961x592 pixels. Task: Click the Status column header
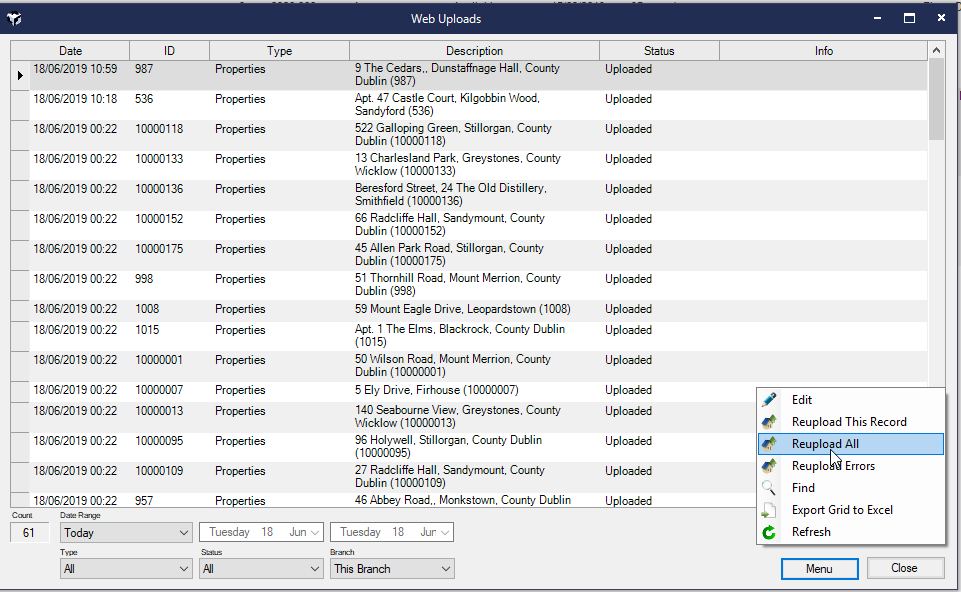[658, 51]
